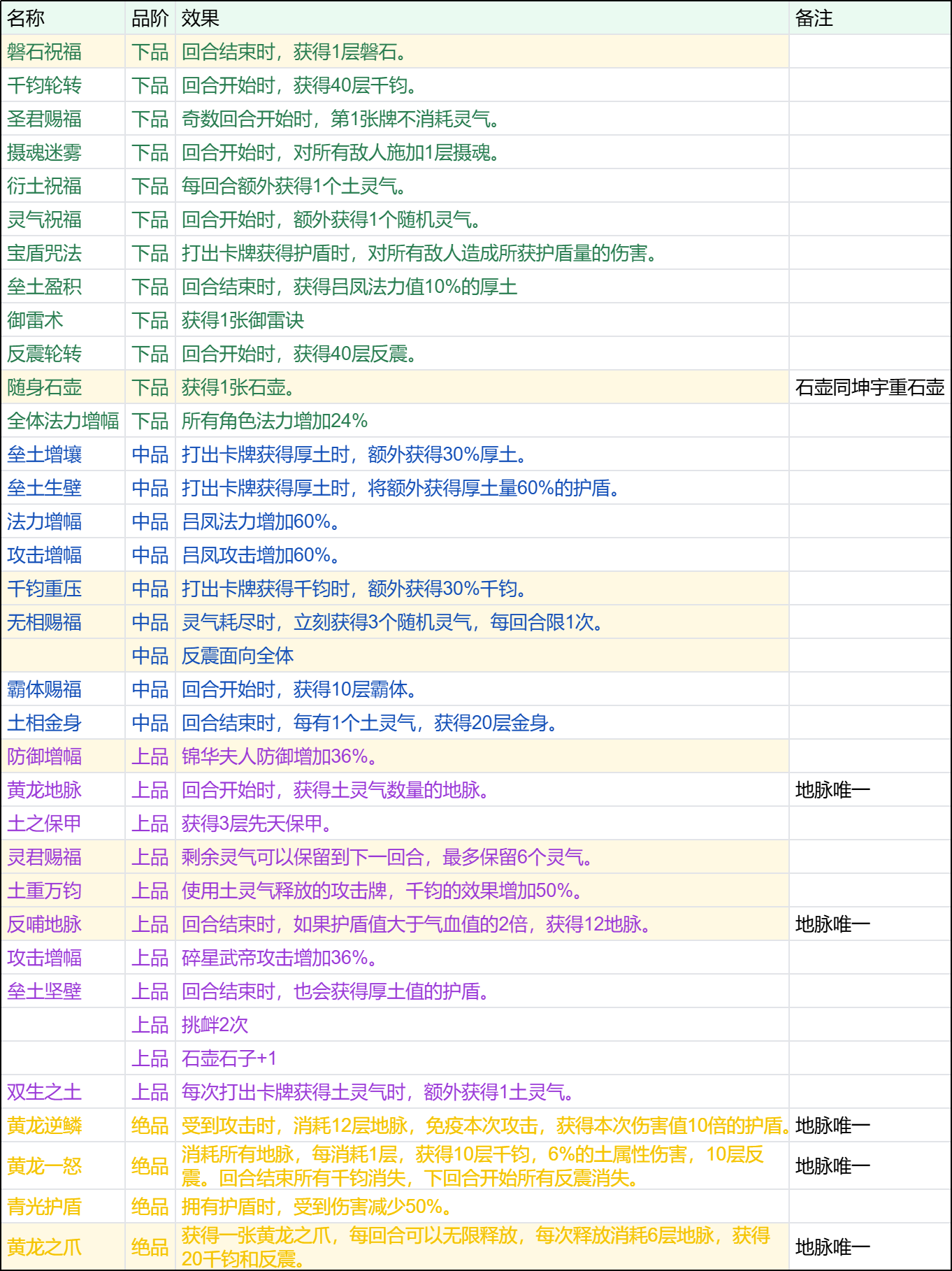Screen dimensions: 952x1271
Task: Select the name cell '全体法力增幅'
Action: click(63, 421)
